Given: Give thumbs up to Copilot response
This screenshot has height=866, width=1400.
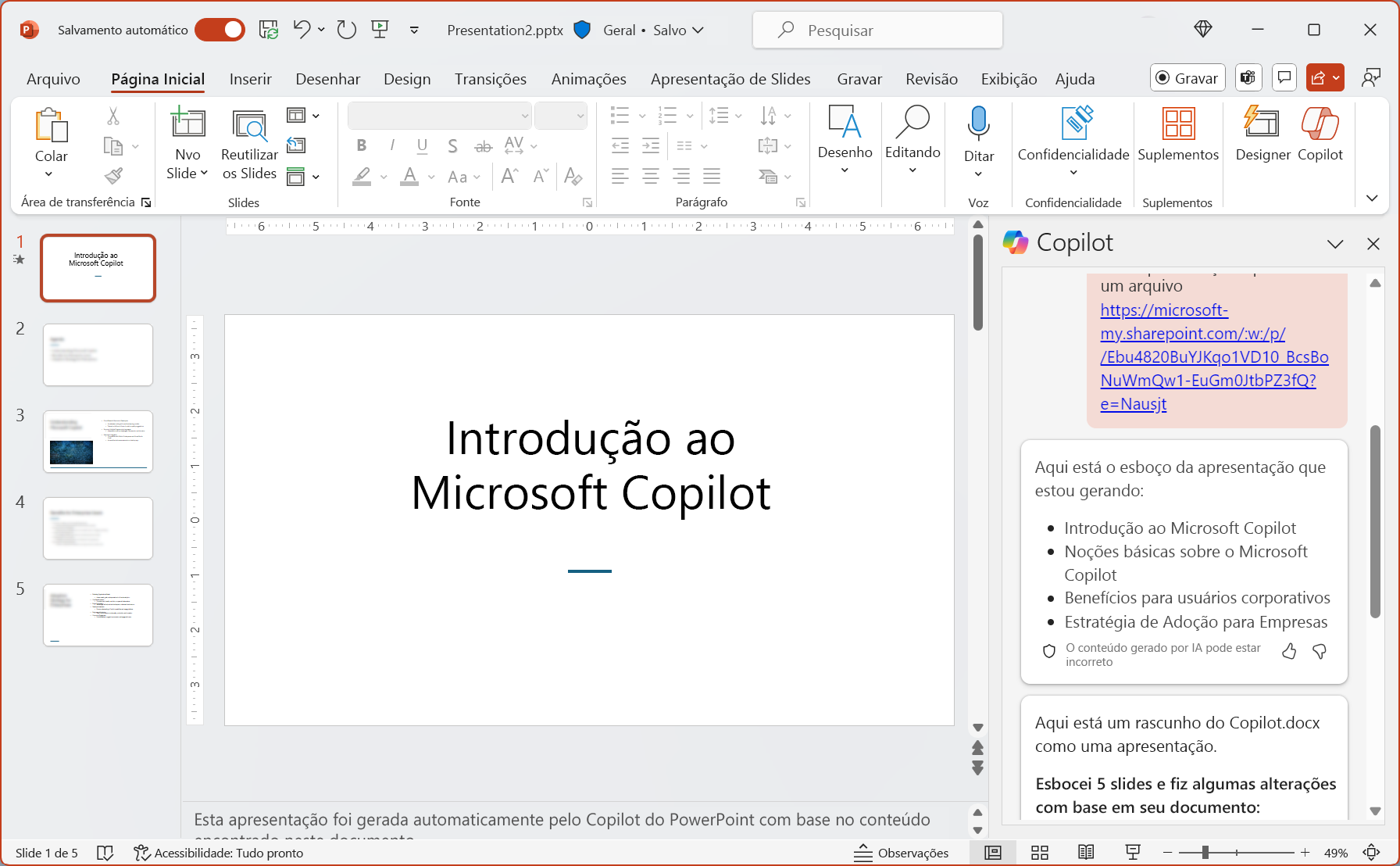Looking at the screenshot, I should tap(1289, 651).
